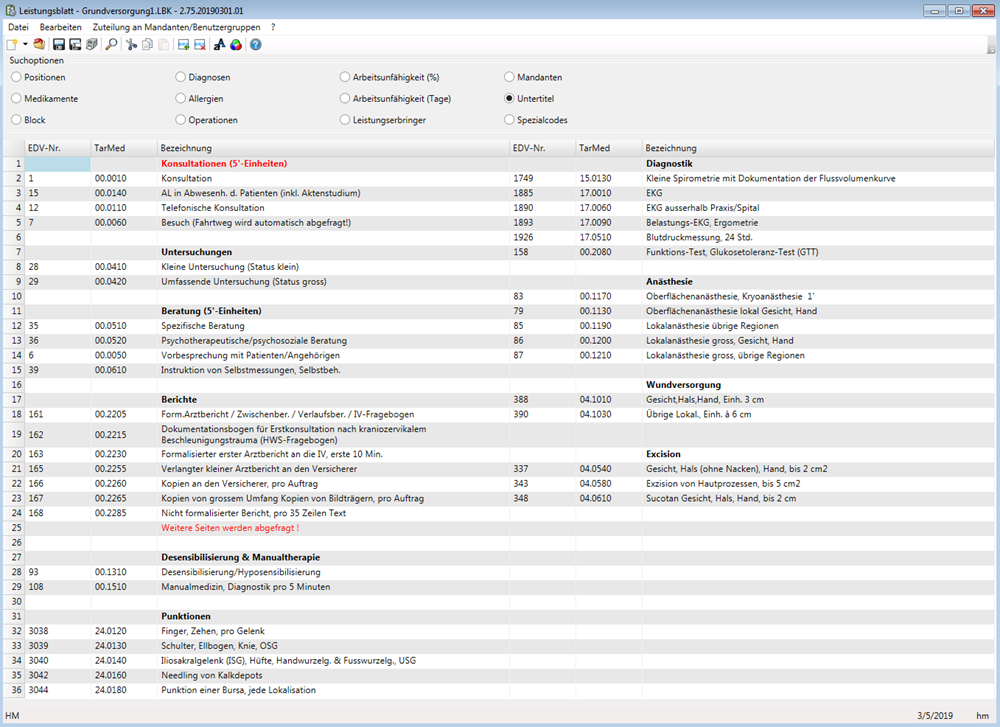Click the Cut scissors icon
This screenshot has height=727, width=1000.
coord(131,45)
